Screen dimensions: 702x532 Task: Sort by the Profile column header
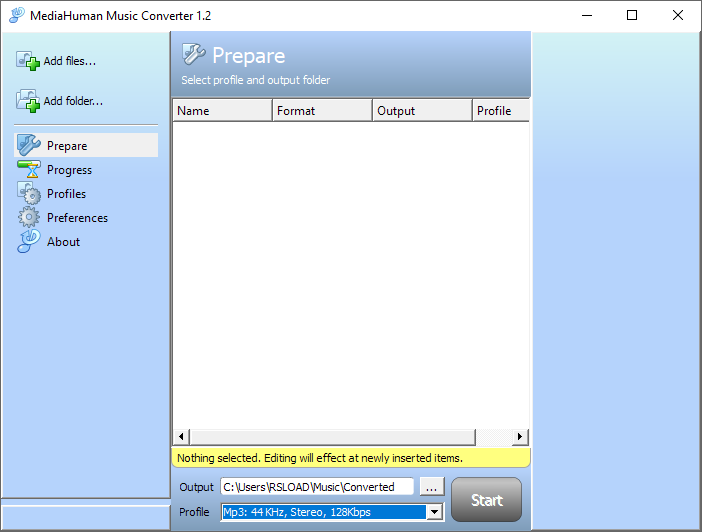click(501, 111)
